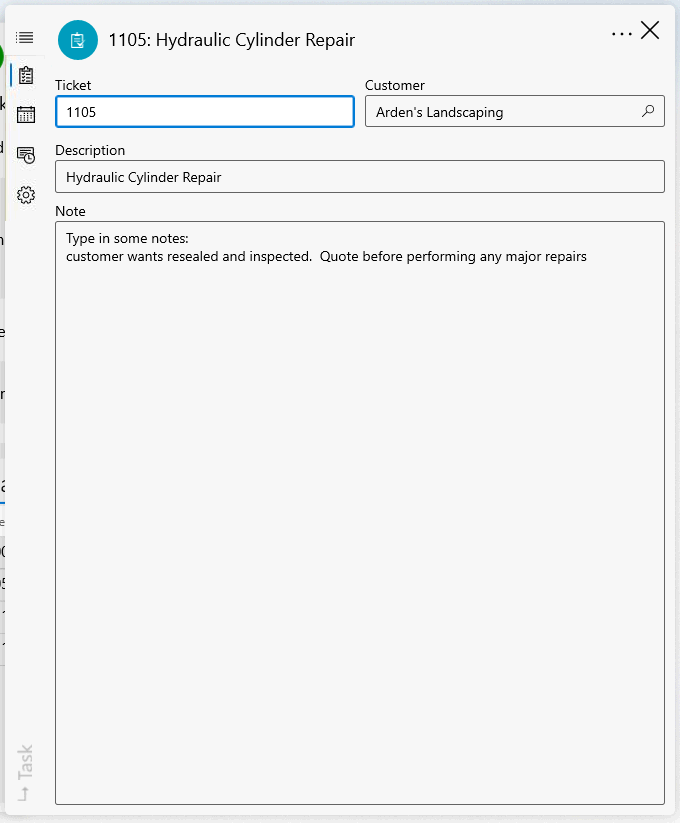680x823 pixels.
Task: Click the Description field label
Action: click(x=90, y=150)
